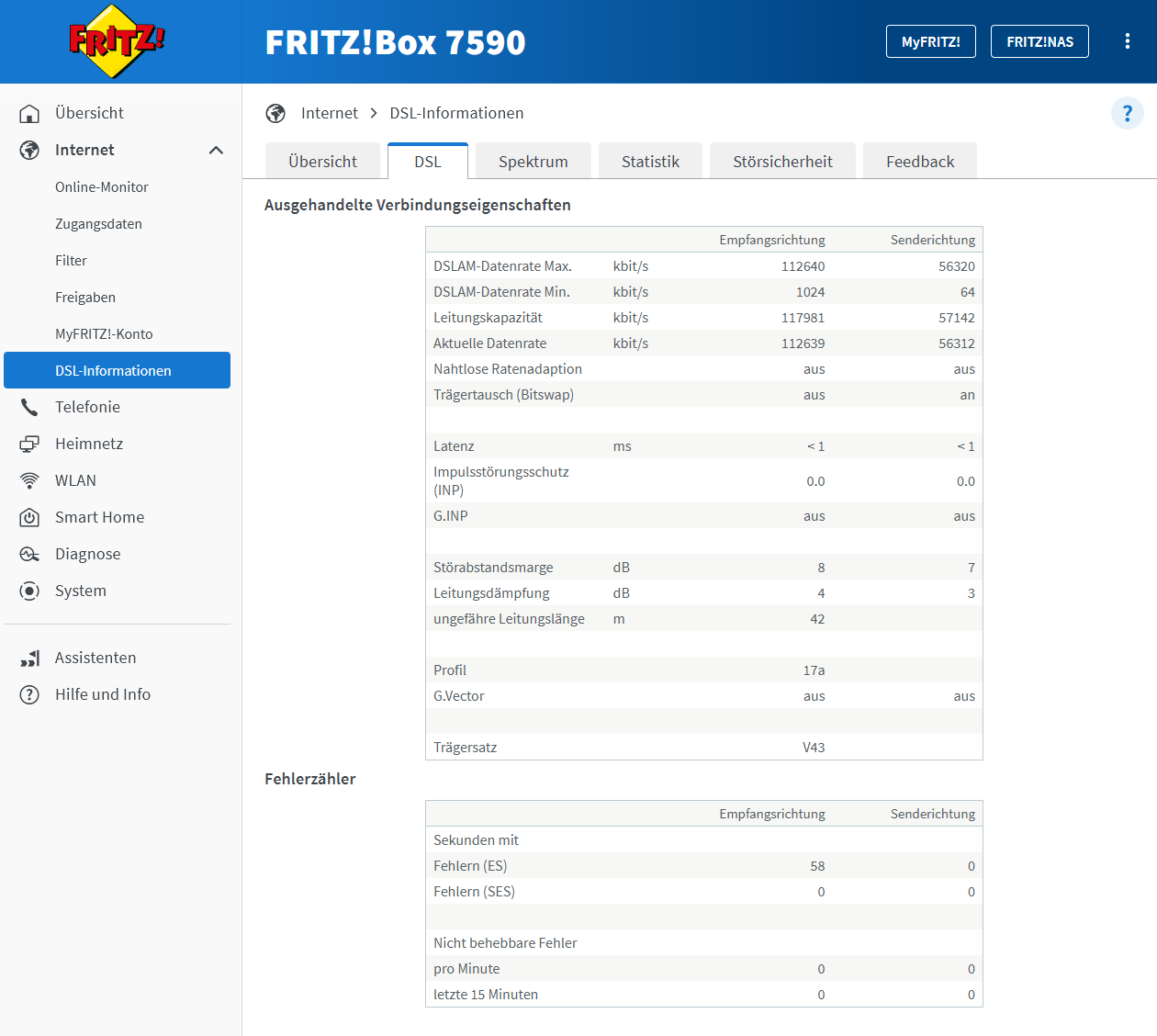Open the FRITZ!NAS button
Viewport: 1157px width, 1036px height.
1039,41
